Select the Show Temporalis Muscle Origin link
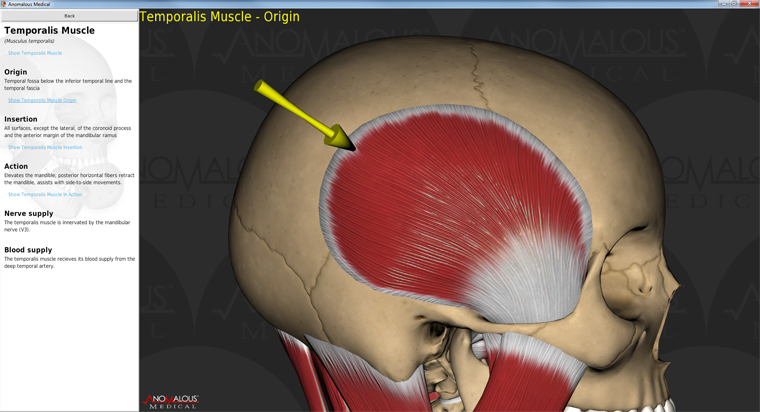This screenshot has width=760, height=412. (x=42, y=100)
